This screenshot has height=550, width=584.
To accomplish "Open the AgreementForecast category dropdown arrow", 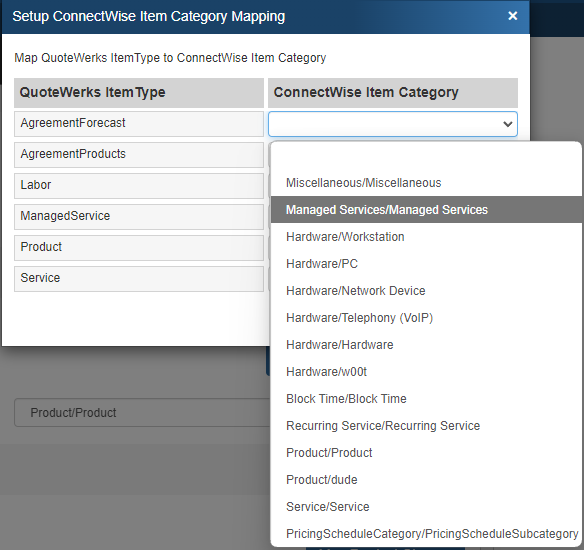I will [x=507, y=124].
